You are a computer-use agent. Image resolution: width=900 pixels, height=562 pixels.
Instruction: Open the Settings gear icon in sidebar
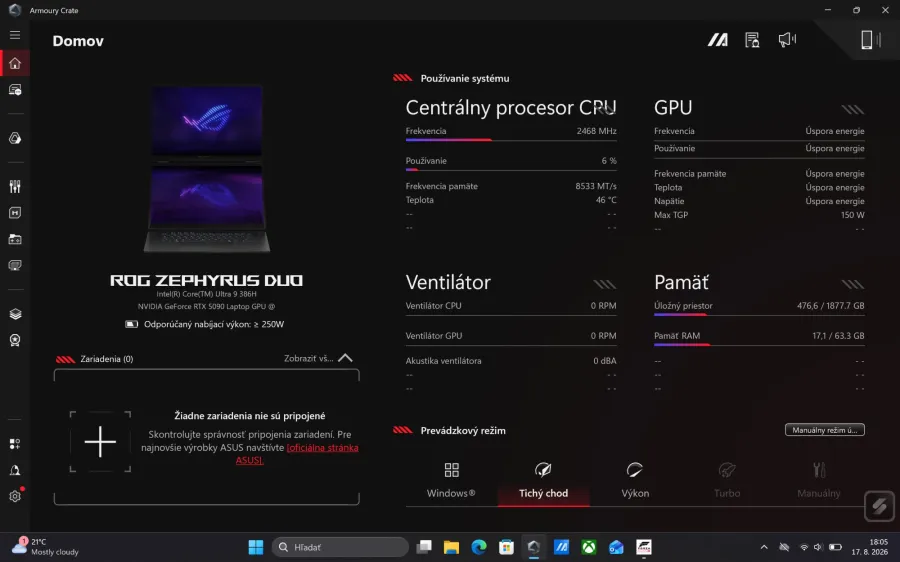15,496
